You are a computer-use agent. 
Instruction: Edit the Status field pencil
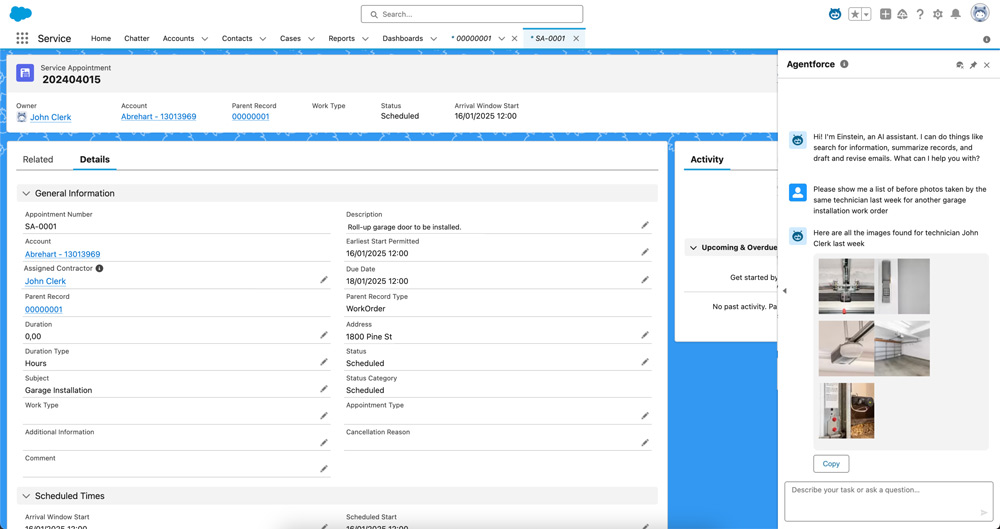645,362
